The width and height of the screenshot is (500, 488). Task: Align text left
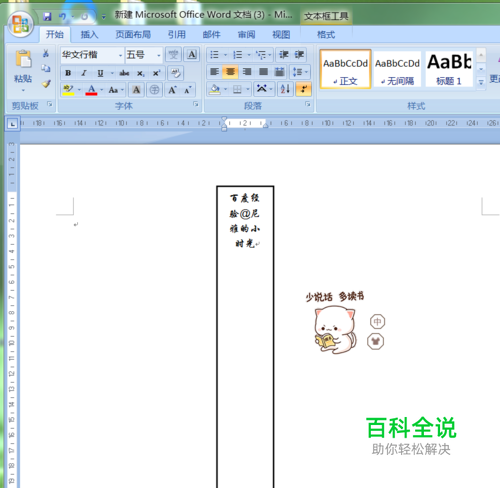click(x=215, y=72)
